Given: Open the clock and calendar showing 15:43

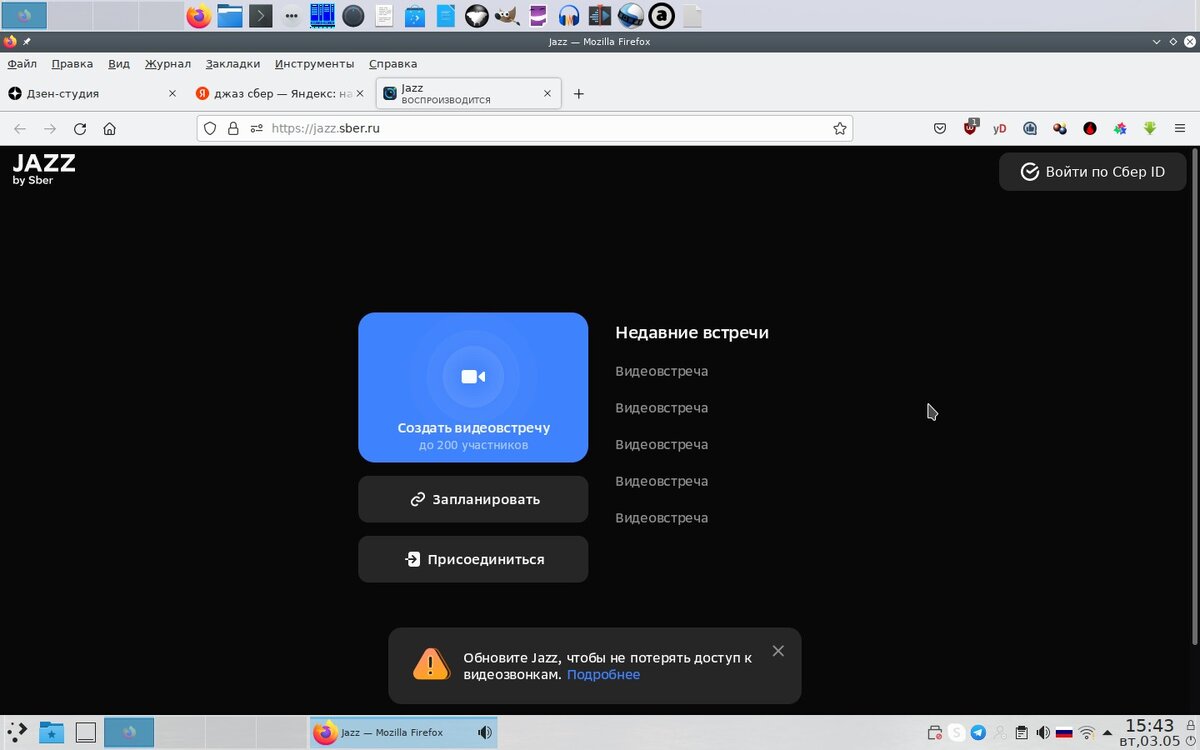Looking at the screenshot, I should point(1149,732).
